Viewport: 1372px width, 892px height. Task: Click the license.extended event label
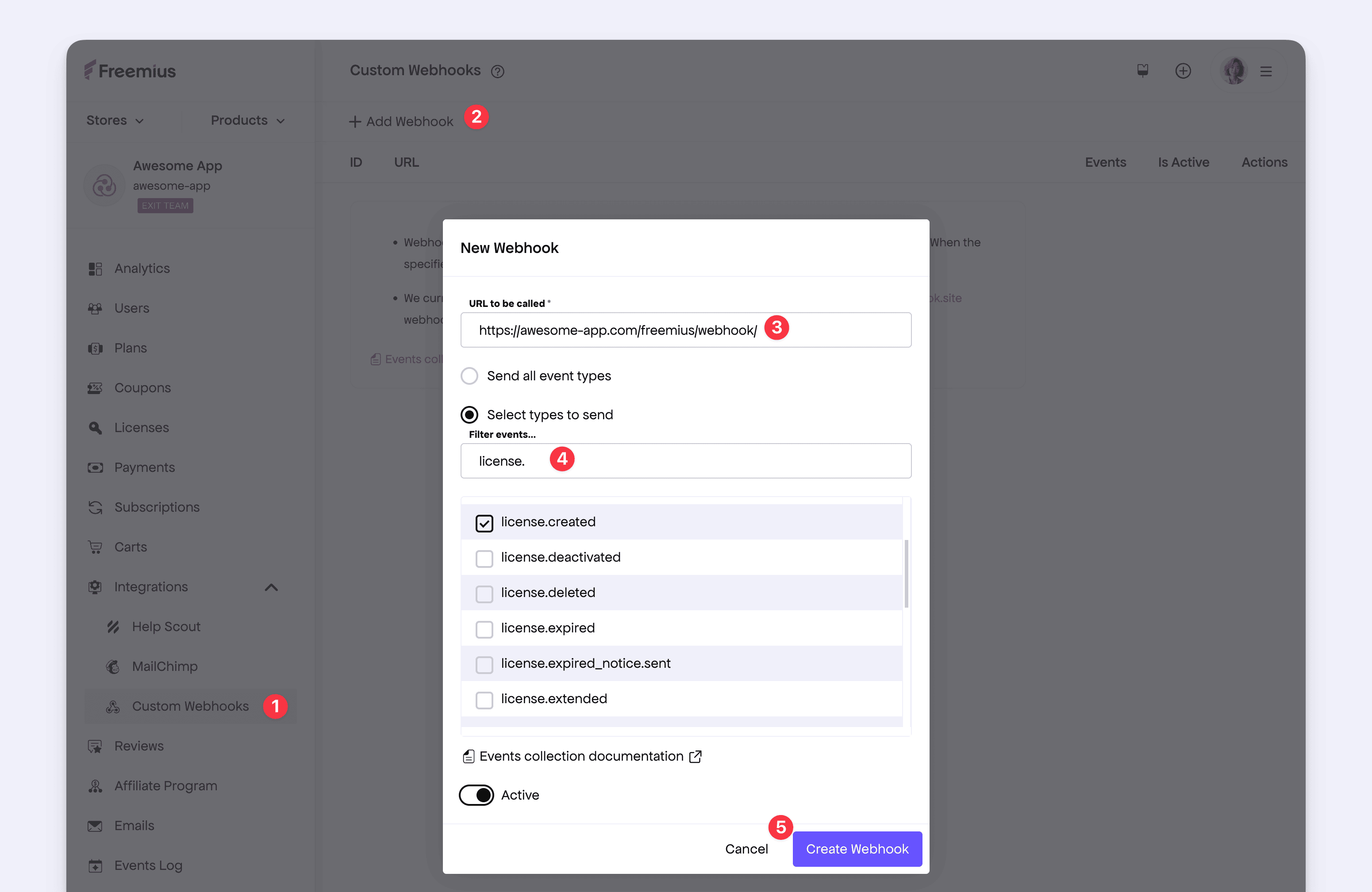553,698
